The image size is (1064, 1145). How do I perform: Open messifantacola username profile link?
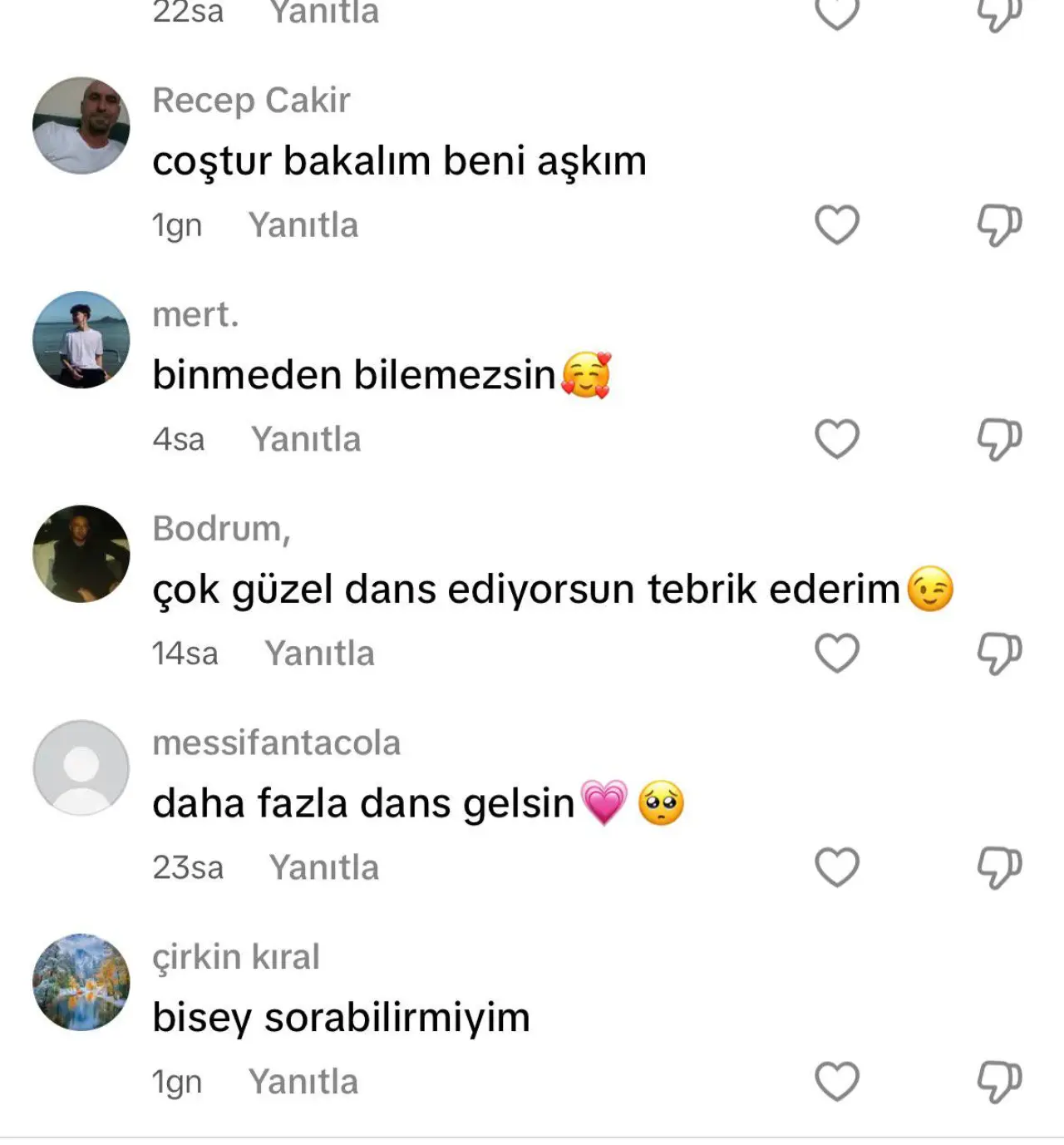pos(276,743)
